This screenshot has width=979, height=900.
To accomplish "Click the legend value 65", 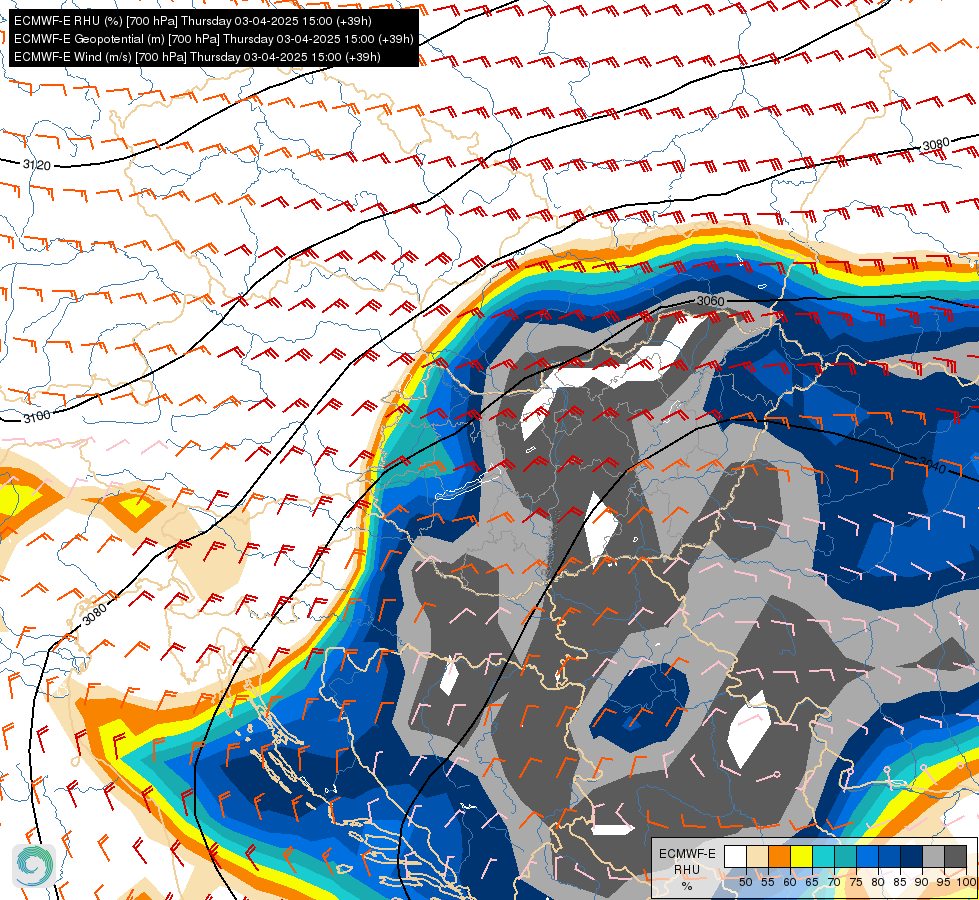I will click(x=812, y=883).
